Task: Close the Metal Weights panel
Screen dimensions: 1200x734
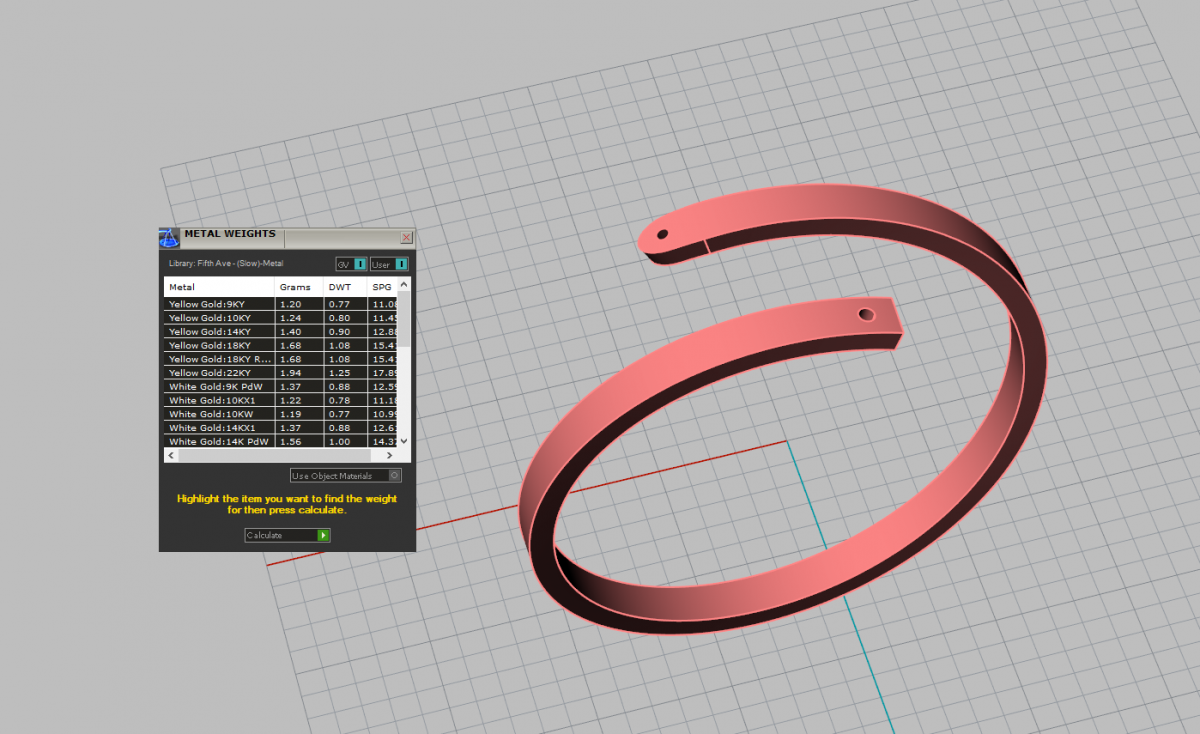Action: 406,238
